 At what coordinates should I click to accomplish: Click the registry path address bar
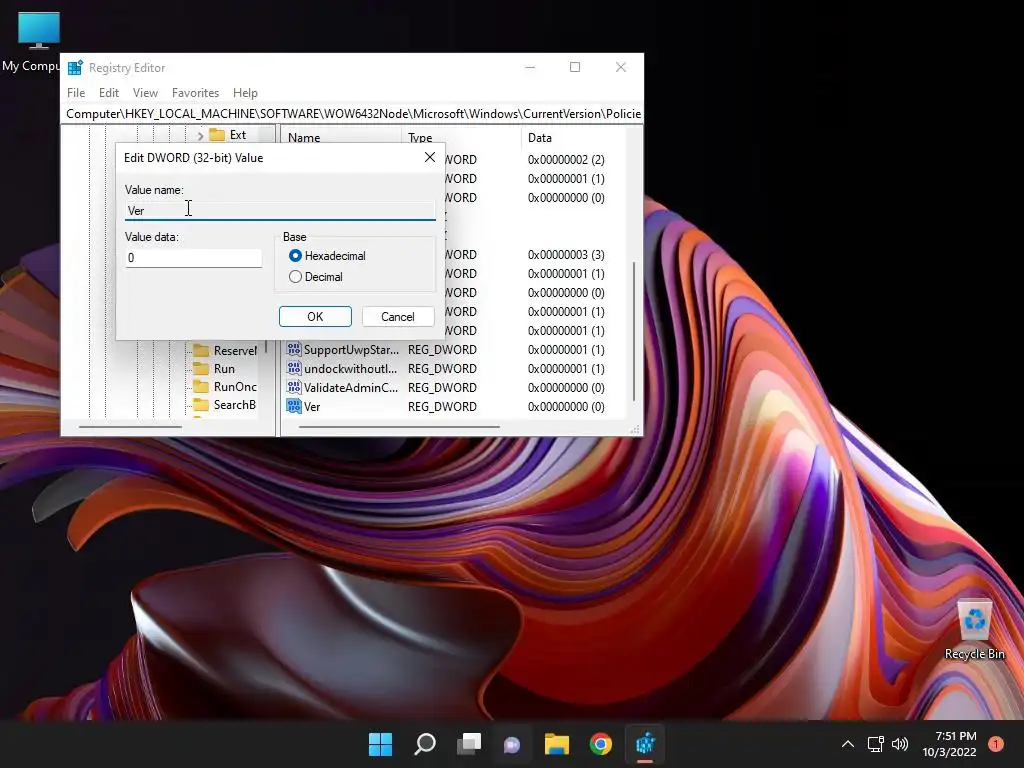pos(353,114)
